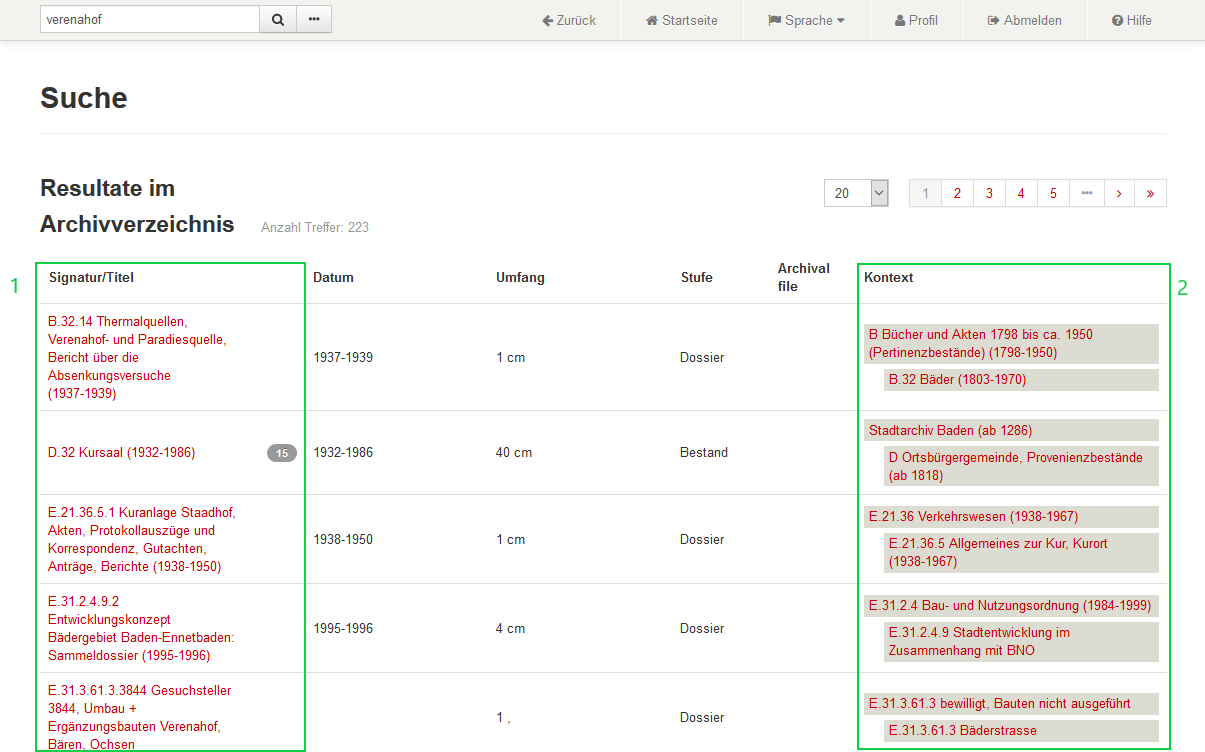The width and height of the screenshot is (1205, 752).
Task: Jump to results page 5
Action: coord(1053,193)
